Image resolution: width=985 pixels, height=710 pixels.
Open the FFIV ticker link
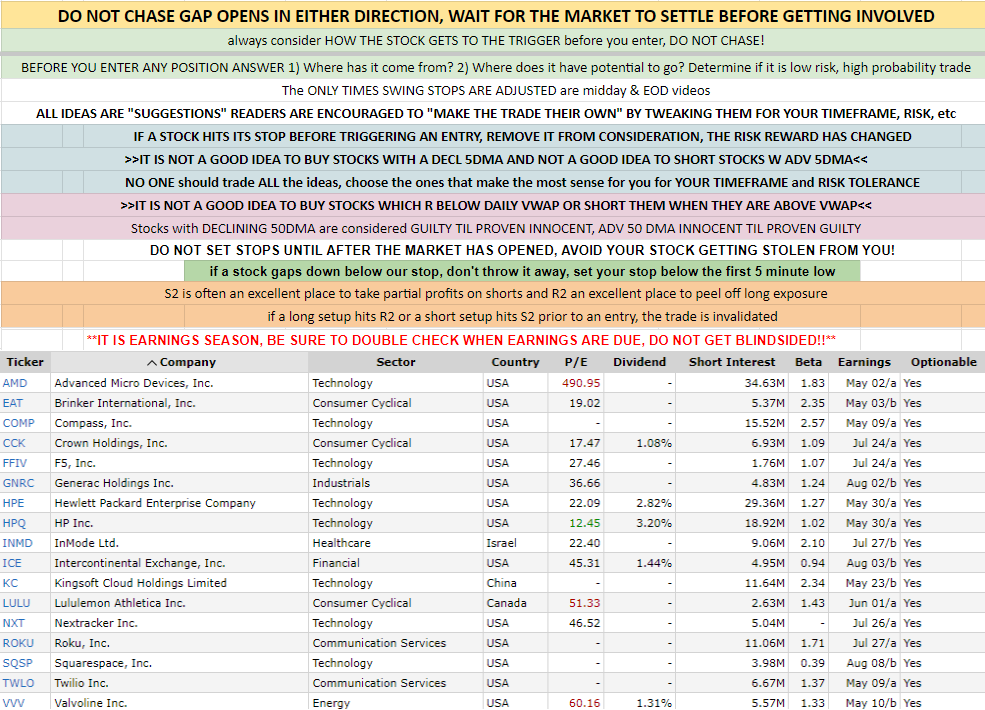tap(15, 463)
